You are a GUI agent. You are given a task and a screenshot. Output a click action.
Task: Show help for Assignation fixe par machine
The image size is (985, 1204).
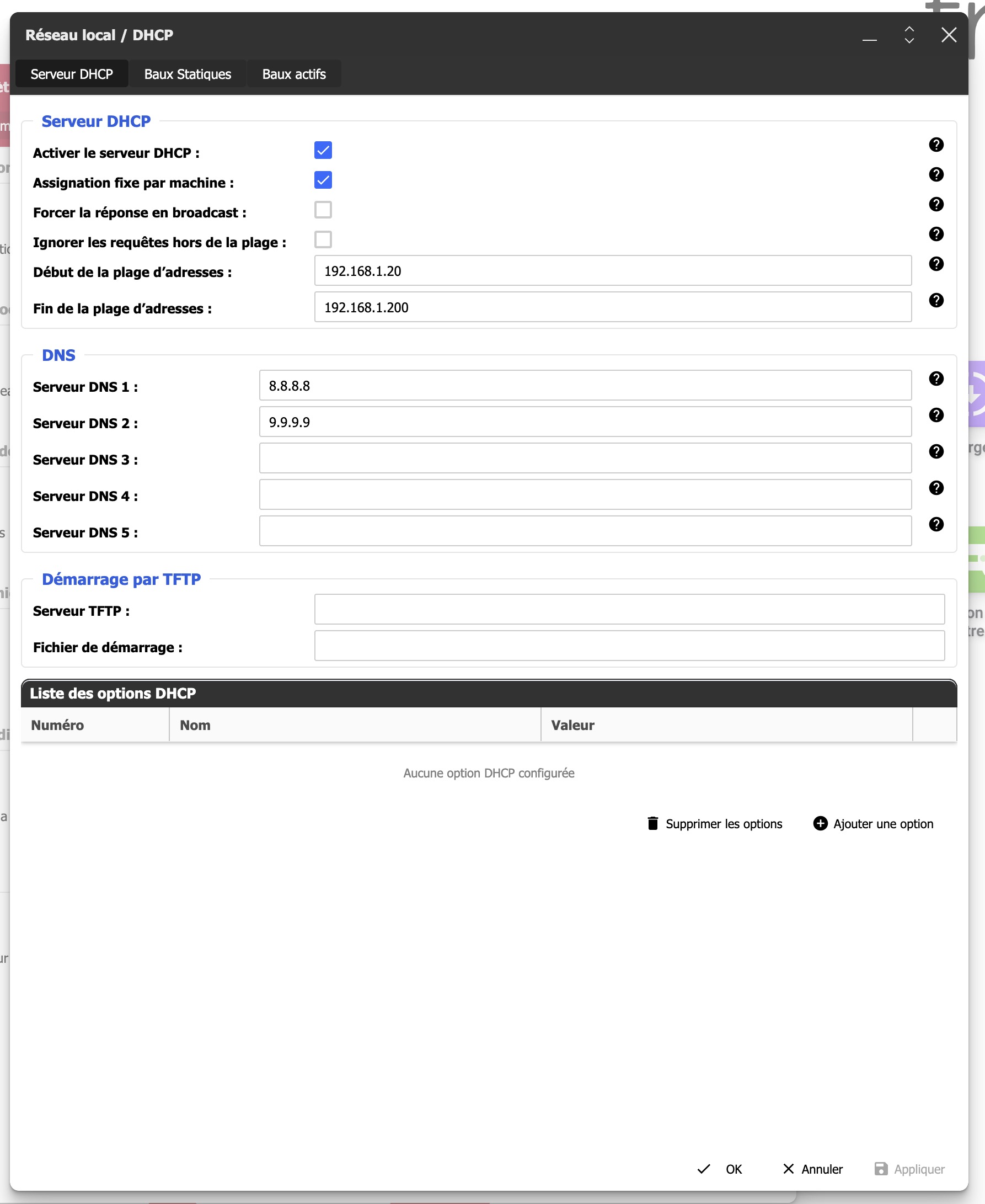(x=936, y=174)
